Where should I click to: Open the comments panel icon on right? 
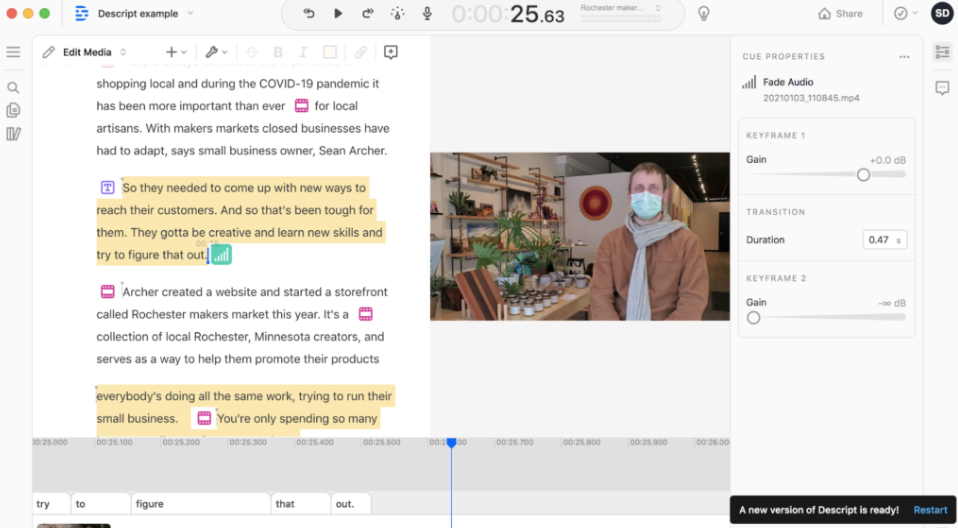(942, 88)
